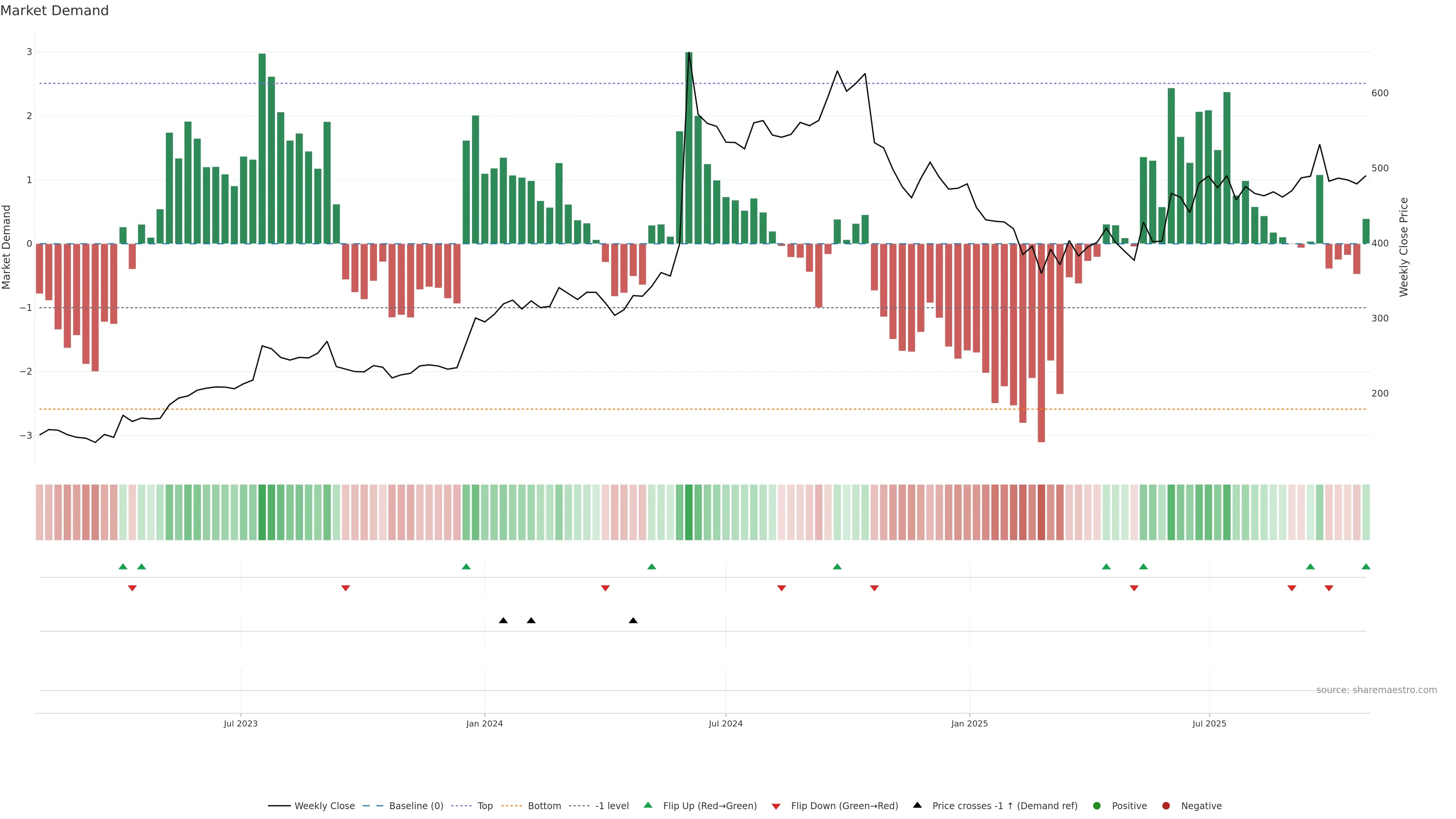Click the Weekly Close Price axis title

tap(1404, 247)
